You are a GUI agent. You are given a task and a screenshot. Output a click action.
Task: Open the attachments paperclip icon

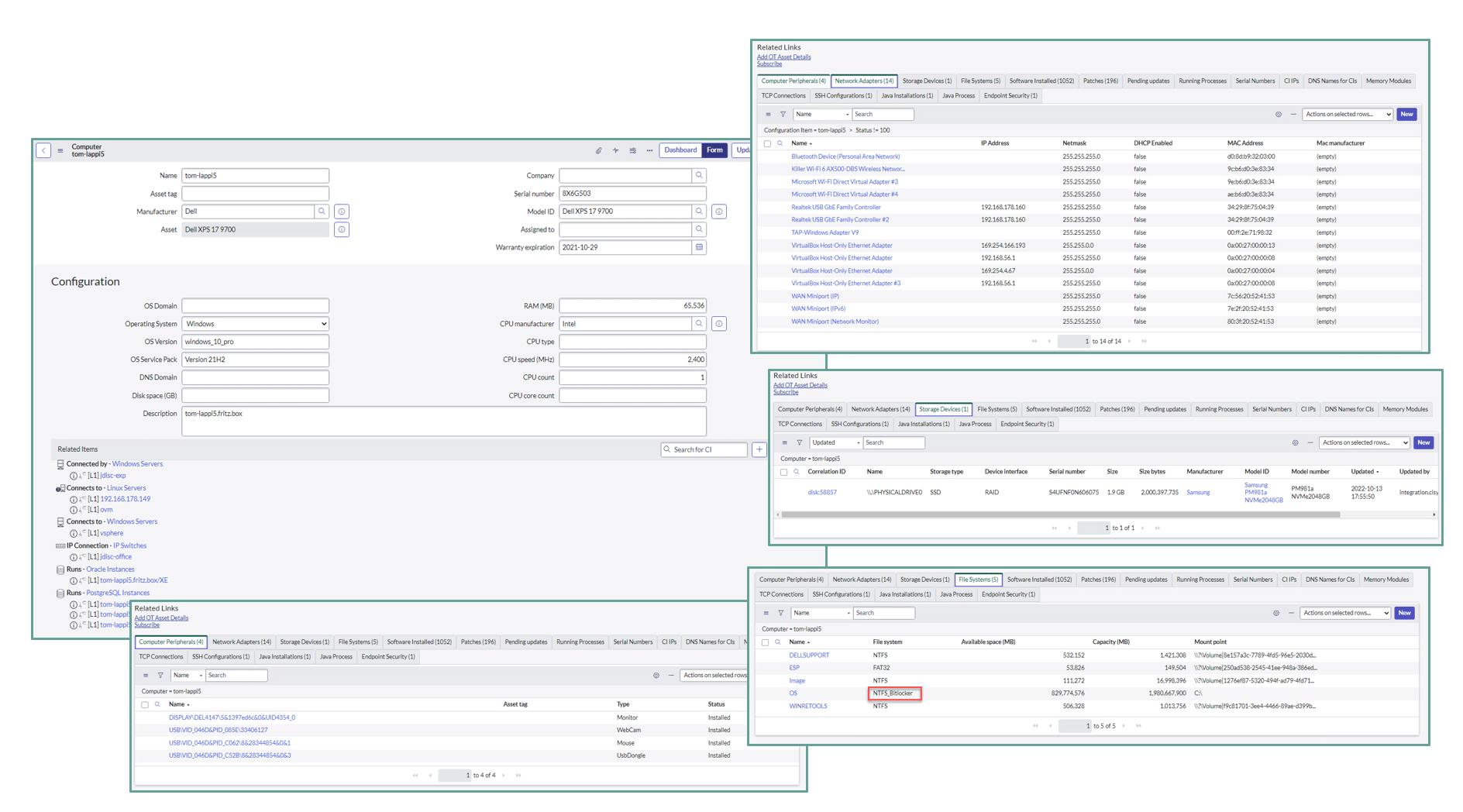(598, 150)
